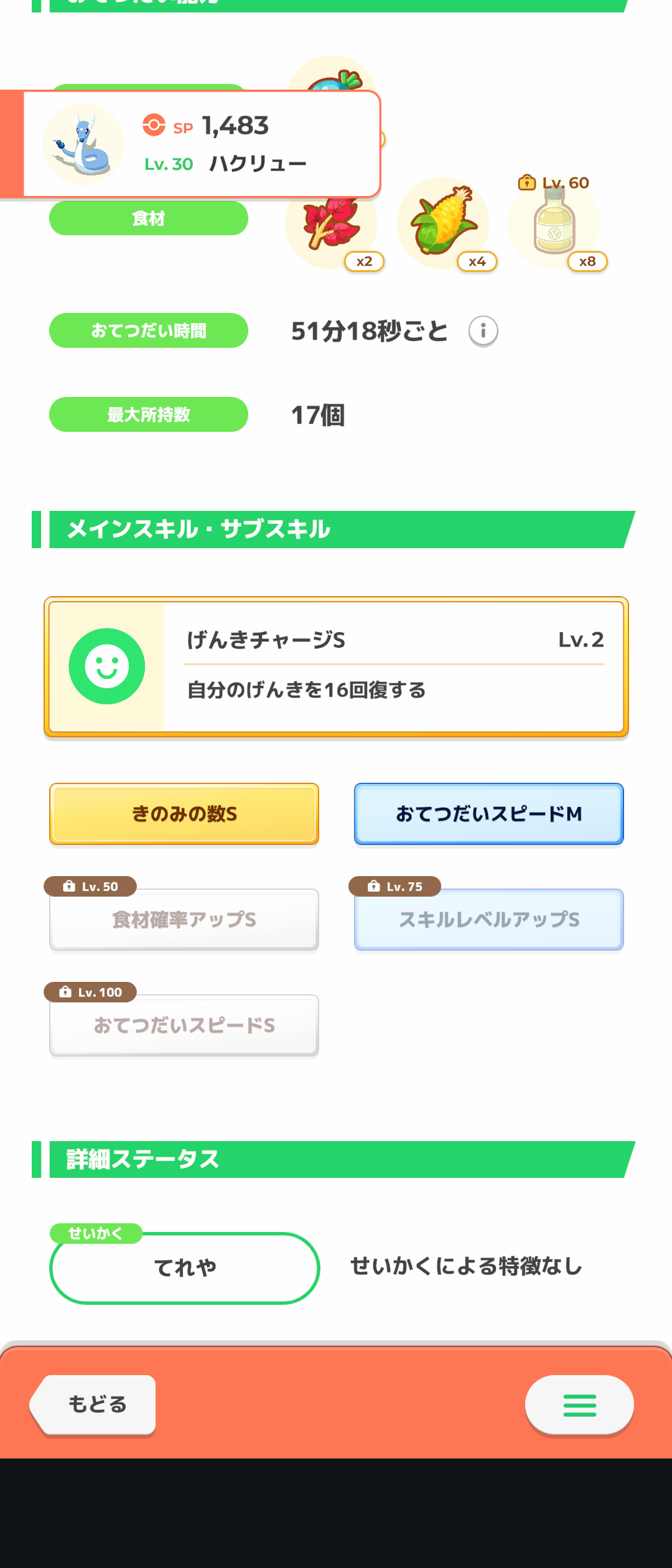Tap the Dragonair portrait thumbnail

tap(83, 144)
